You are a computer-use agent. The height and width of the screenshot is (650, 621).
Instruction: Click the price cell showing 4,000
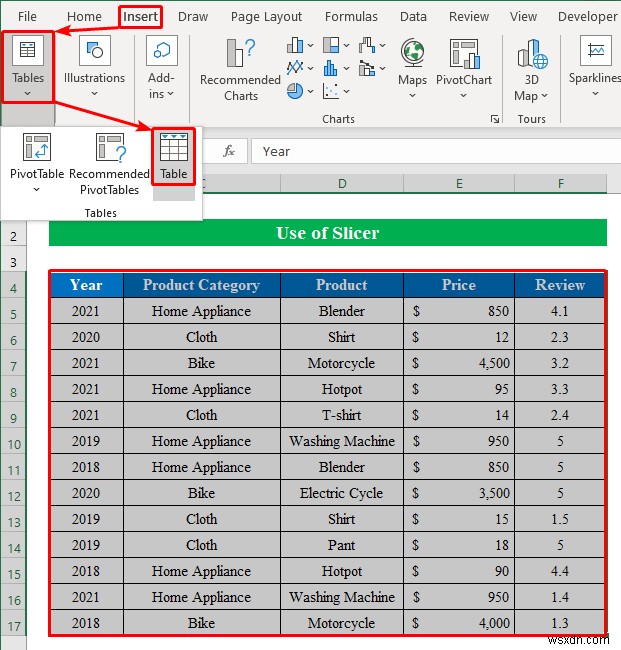click(459, 623)
